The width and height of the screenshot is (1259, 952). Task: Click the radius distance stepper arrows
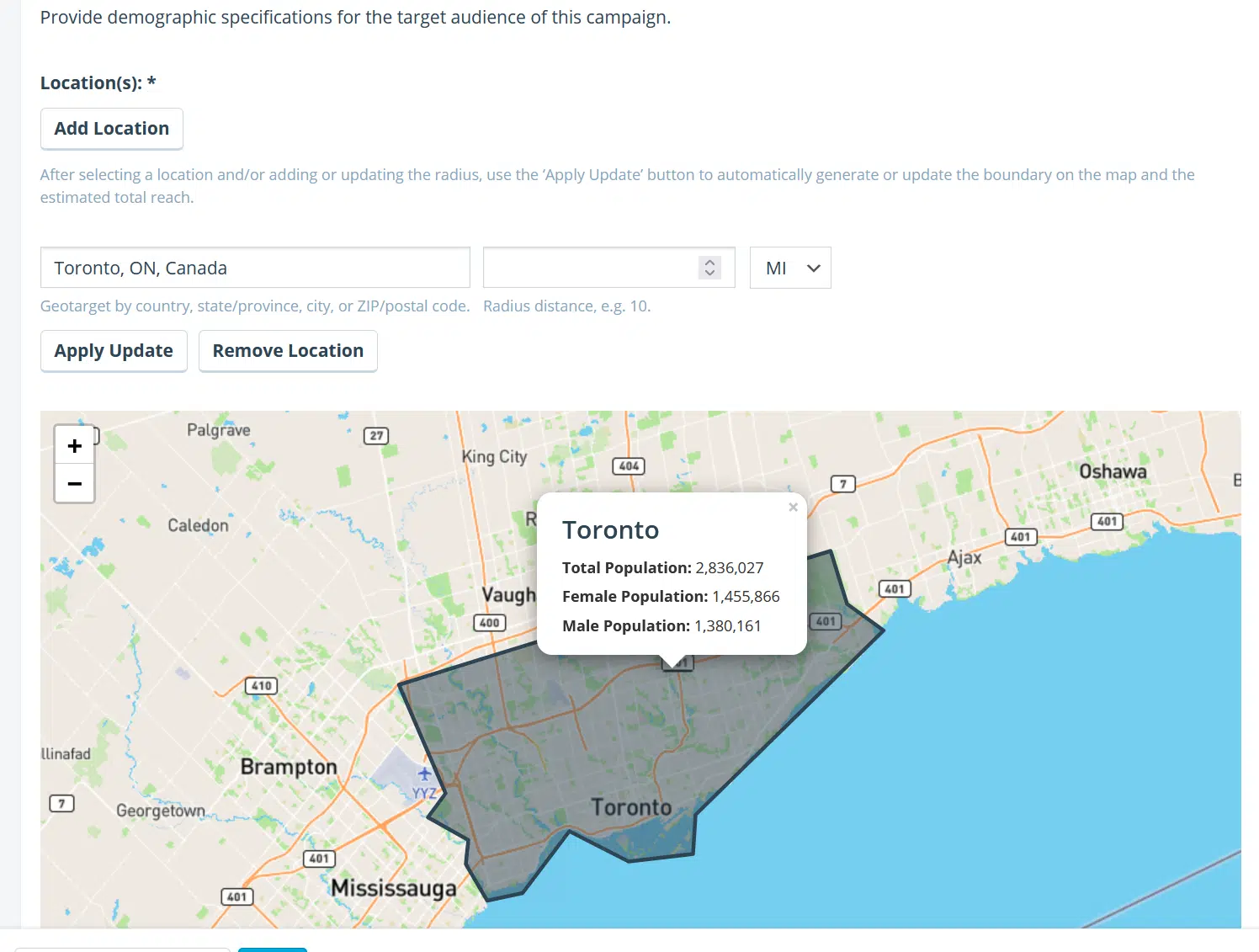[709, 268]
